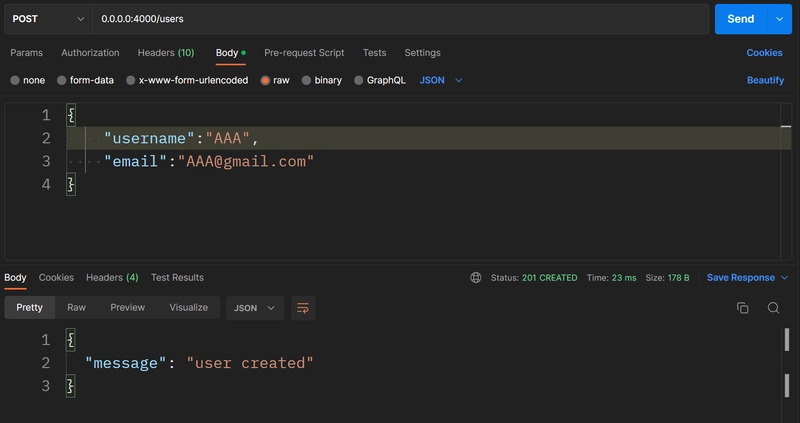Open the Send button options arrow
The image size is (800, 423).
pos(780,19)
